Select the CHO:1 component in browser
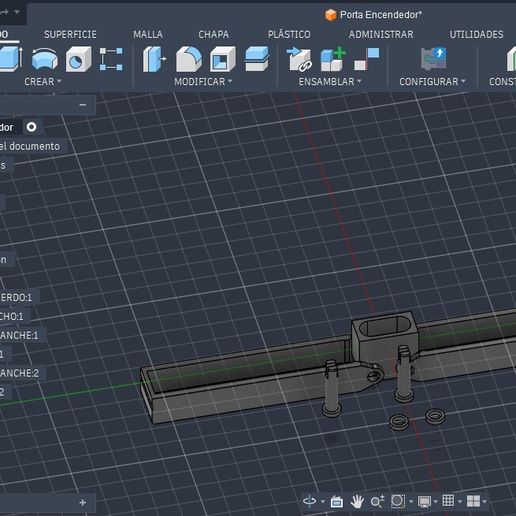The image size is (516, 516). click(12, 316)
